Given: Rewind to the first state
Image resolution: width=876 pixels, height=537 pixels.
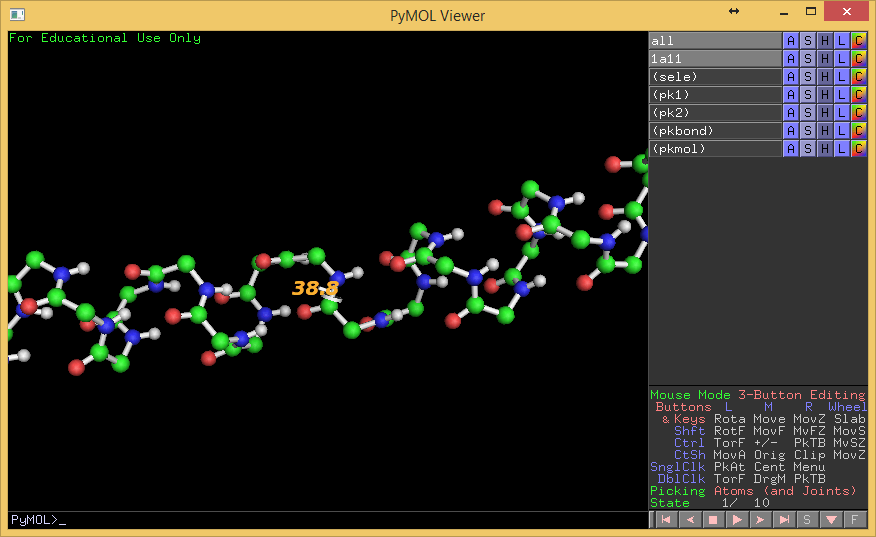Looking at the screenshot, I should [x=665, y=520].
